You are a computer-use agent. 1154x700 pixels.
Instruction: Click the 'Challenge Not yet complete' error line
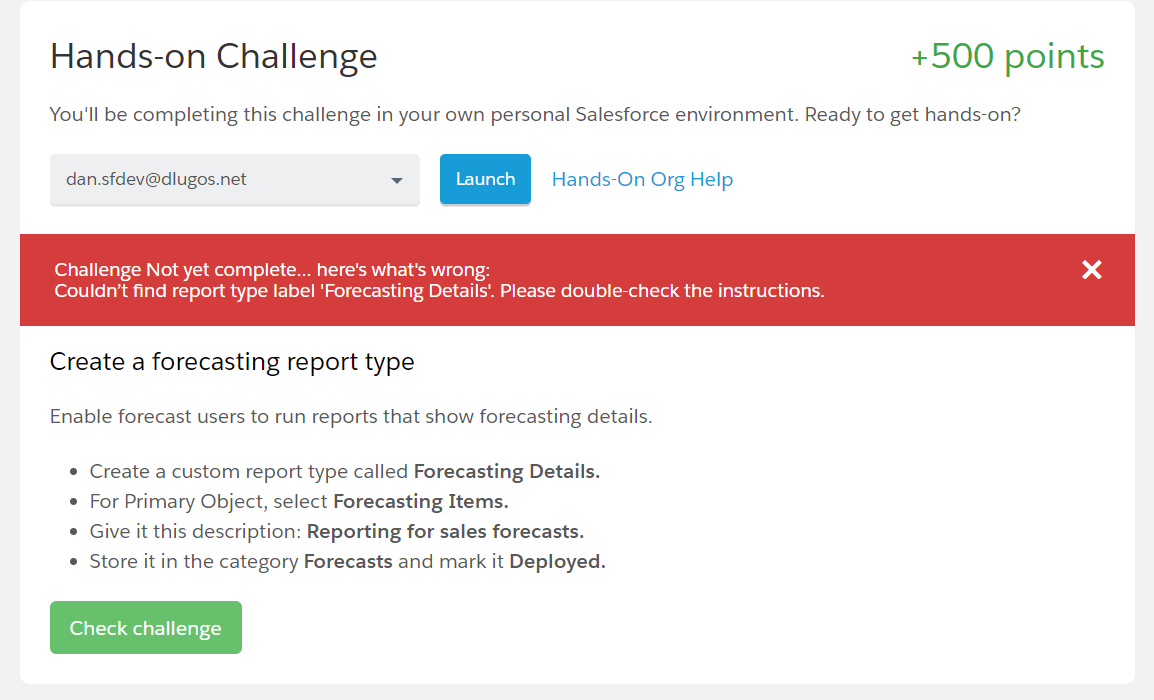(272, 270)
